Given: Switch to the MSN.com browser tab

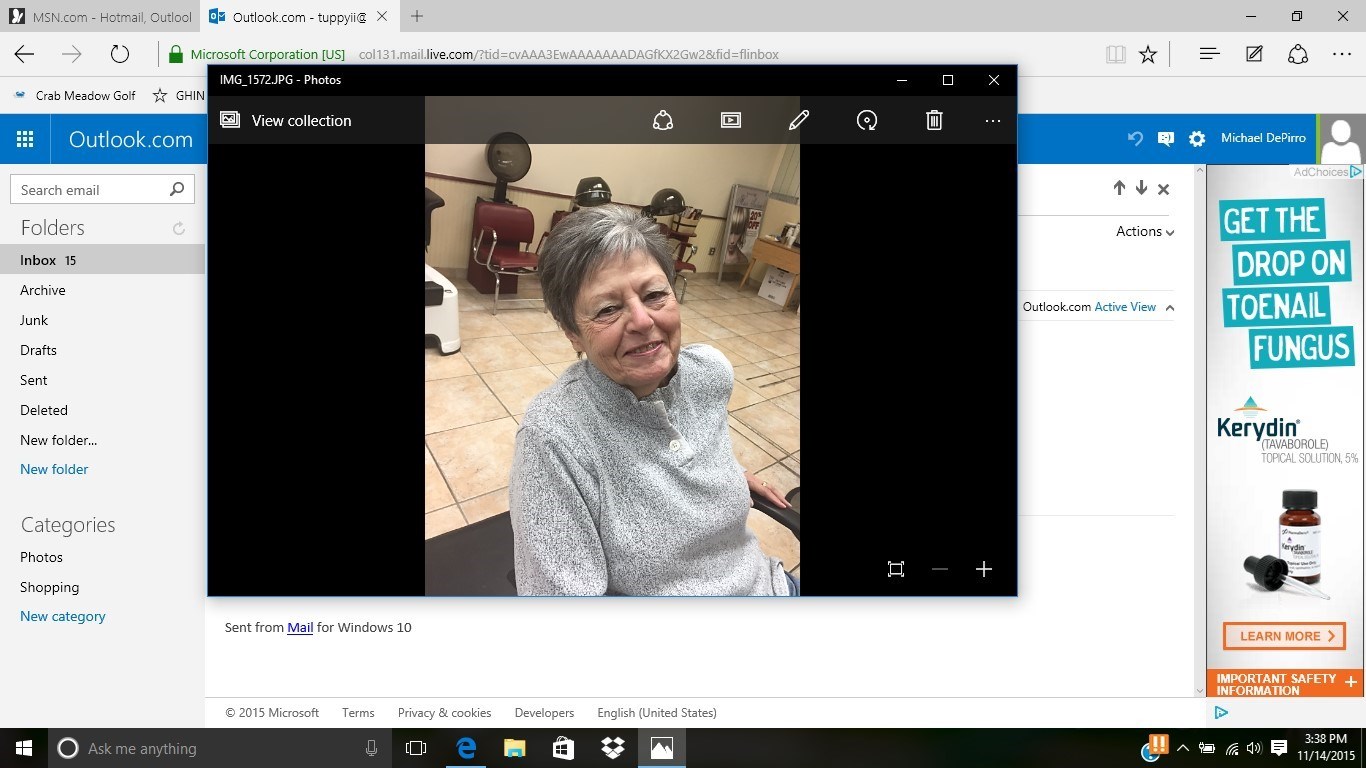Looking at the screenshot, I should point(100,17).
